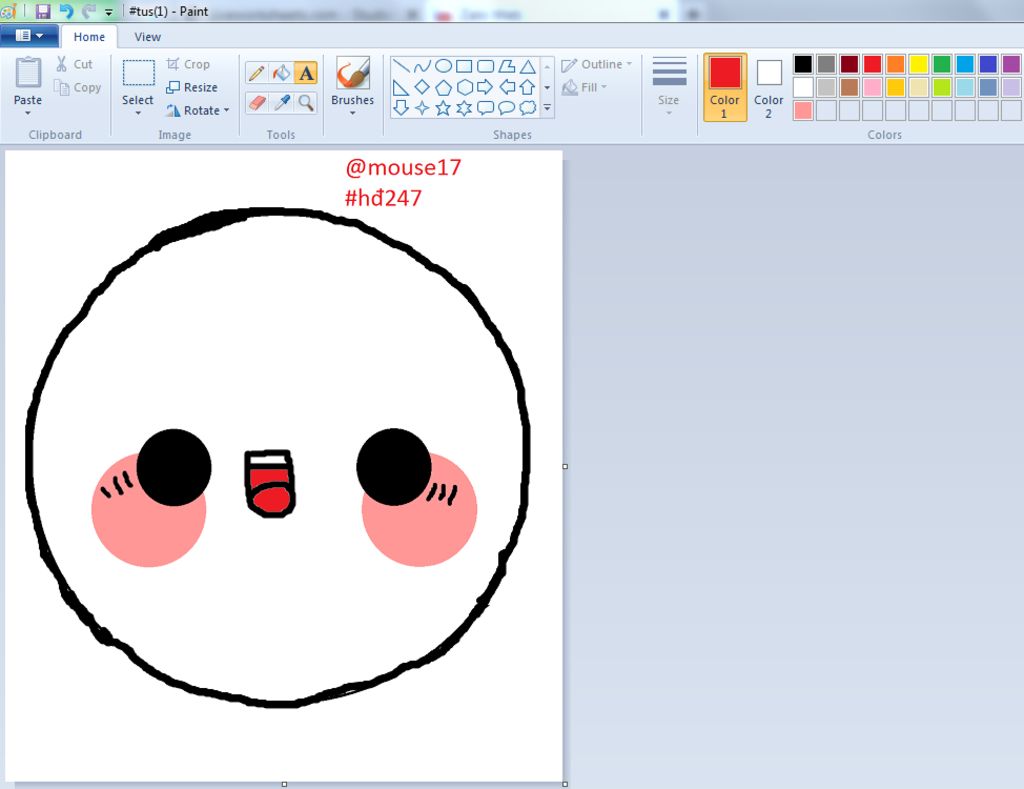Activate the Color 1 foreground box
This screenshot has height=789, width=1024.
(x=725, y=88)
